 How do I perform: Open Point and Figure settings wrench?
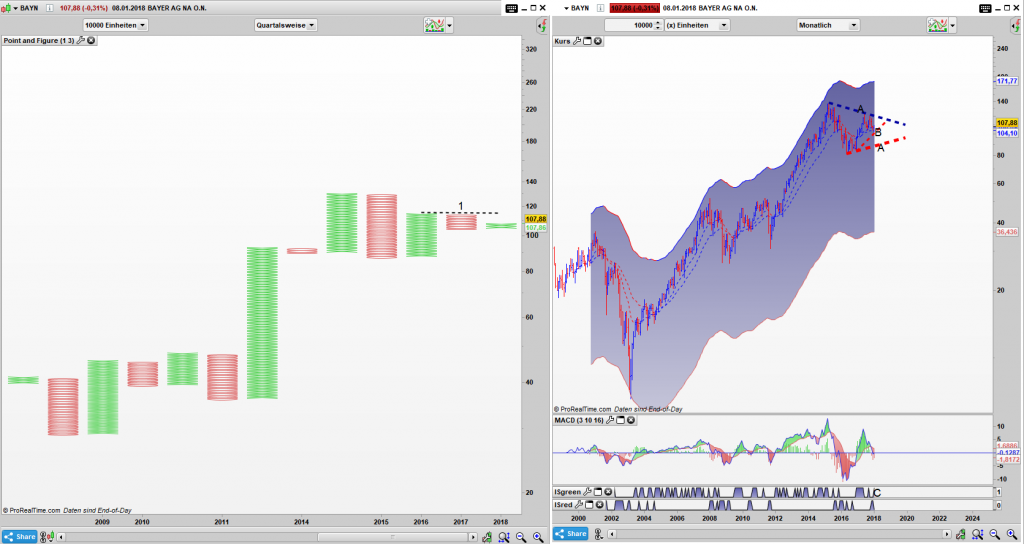tap(81, 40)
